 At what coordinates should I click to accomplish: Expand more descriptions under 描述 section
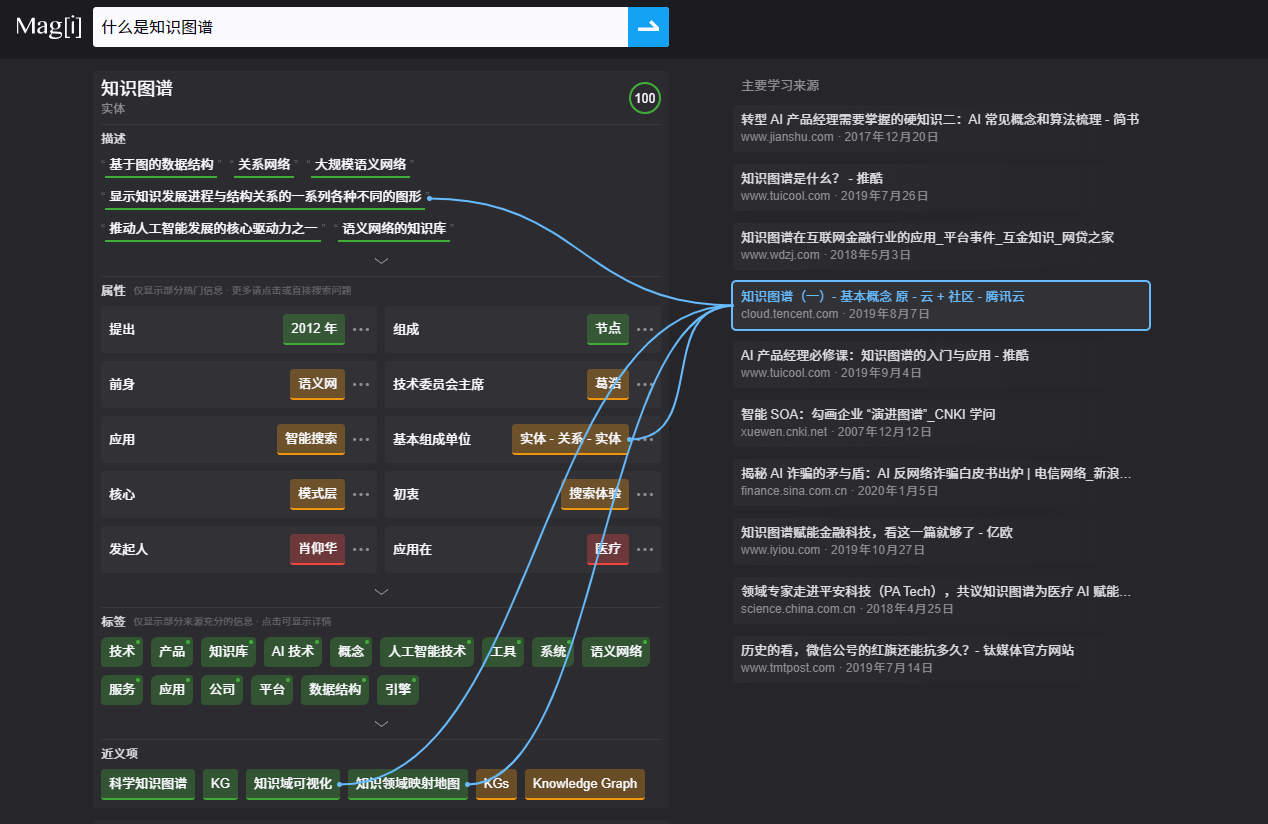381,260
